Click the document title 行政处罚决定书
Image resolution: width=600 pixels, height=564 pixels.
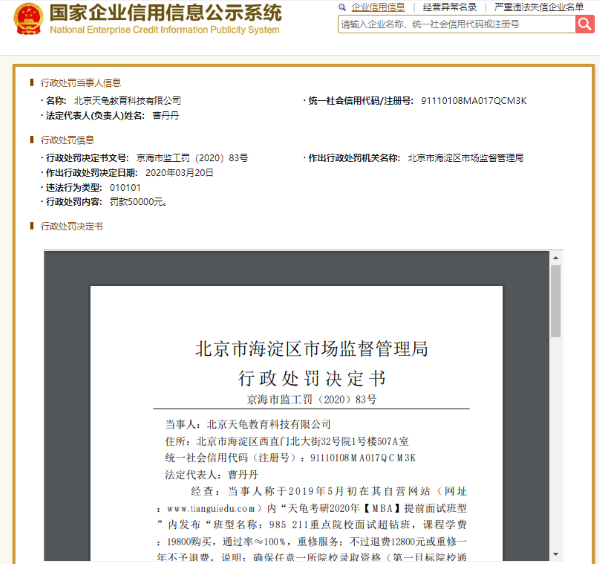[x=312, y=378]
